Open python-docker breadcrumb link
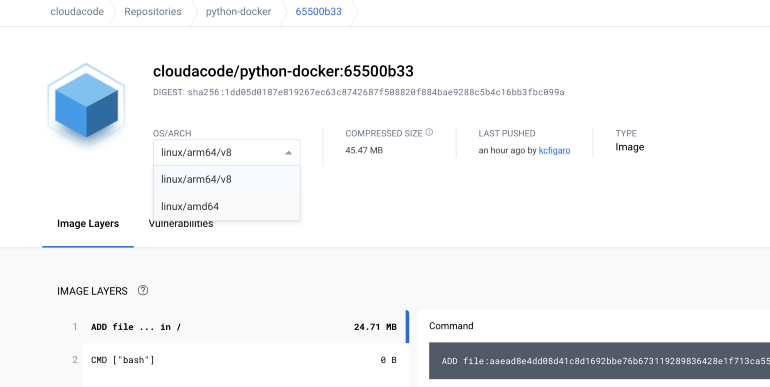This screenshot has width=770, height=387. pos(238,12)
